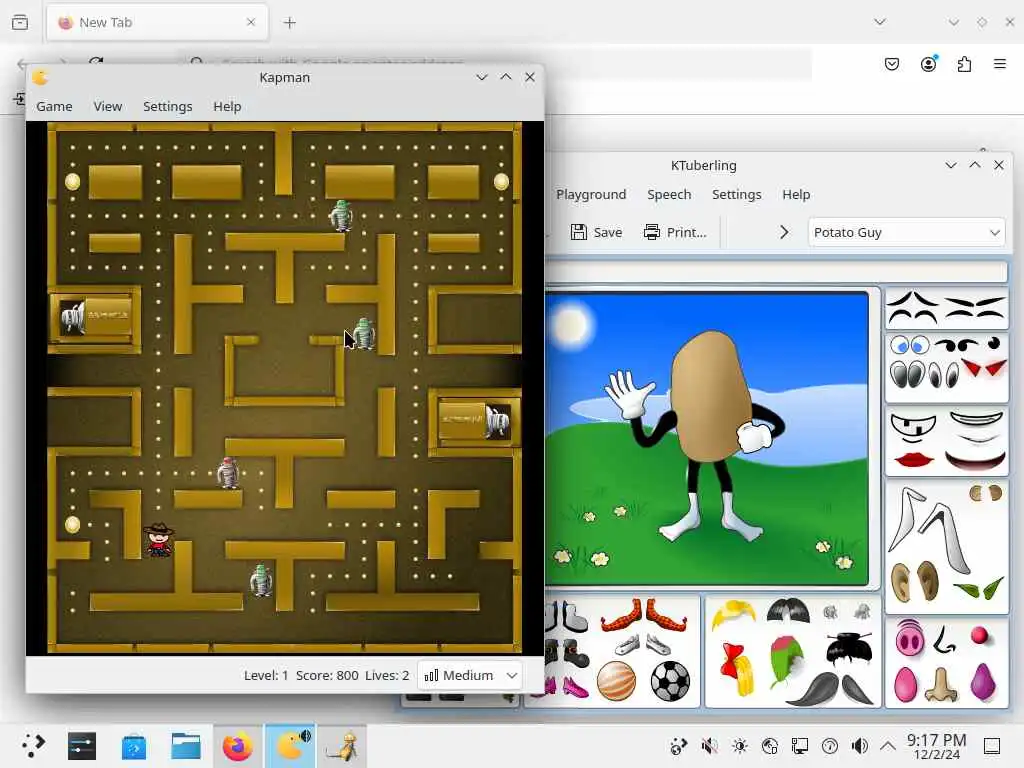
Task: Click the Print... button in KTuberling
Action: click(675, 232)
